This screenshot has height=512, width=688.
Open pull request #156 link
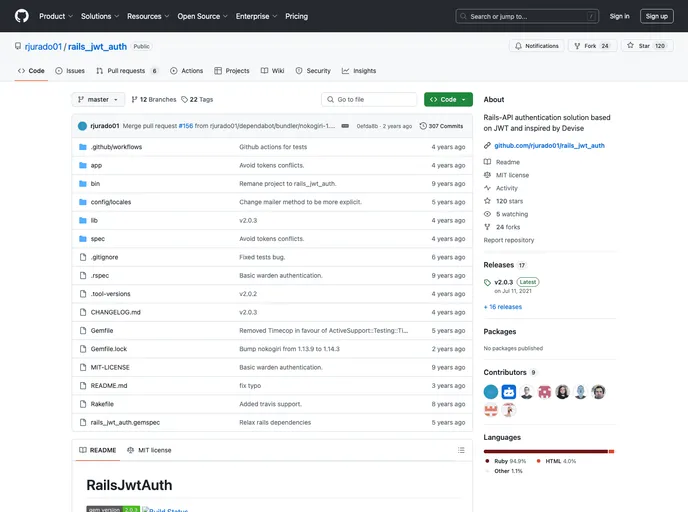[x=186, y=126]
